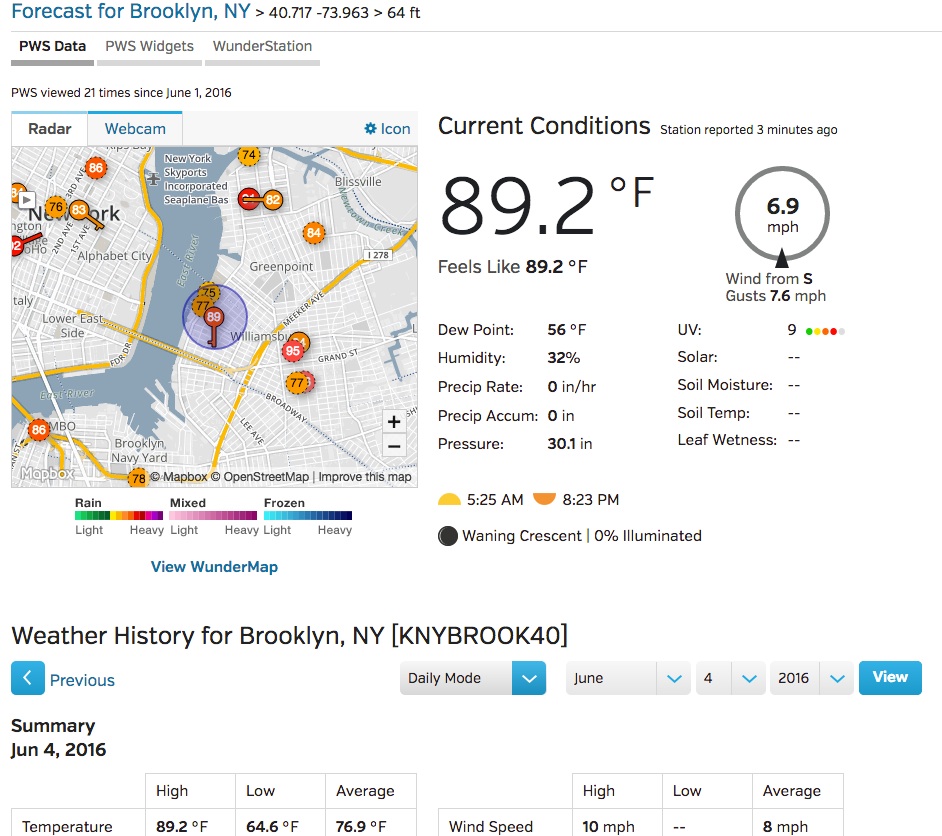Click the UV index colored dots
Viewport: 942px width, 836px height.
tap(825, 332)
